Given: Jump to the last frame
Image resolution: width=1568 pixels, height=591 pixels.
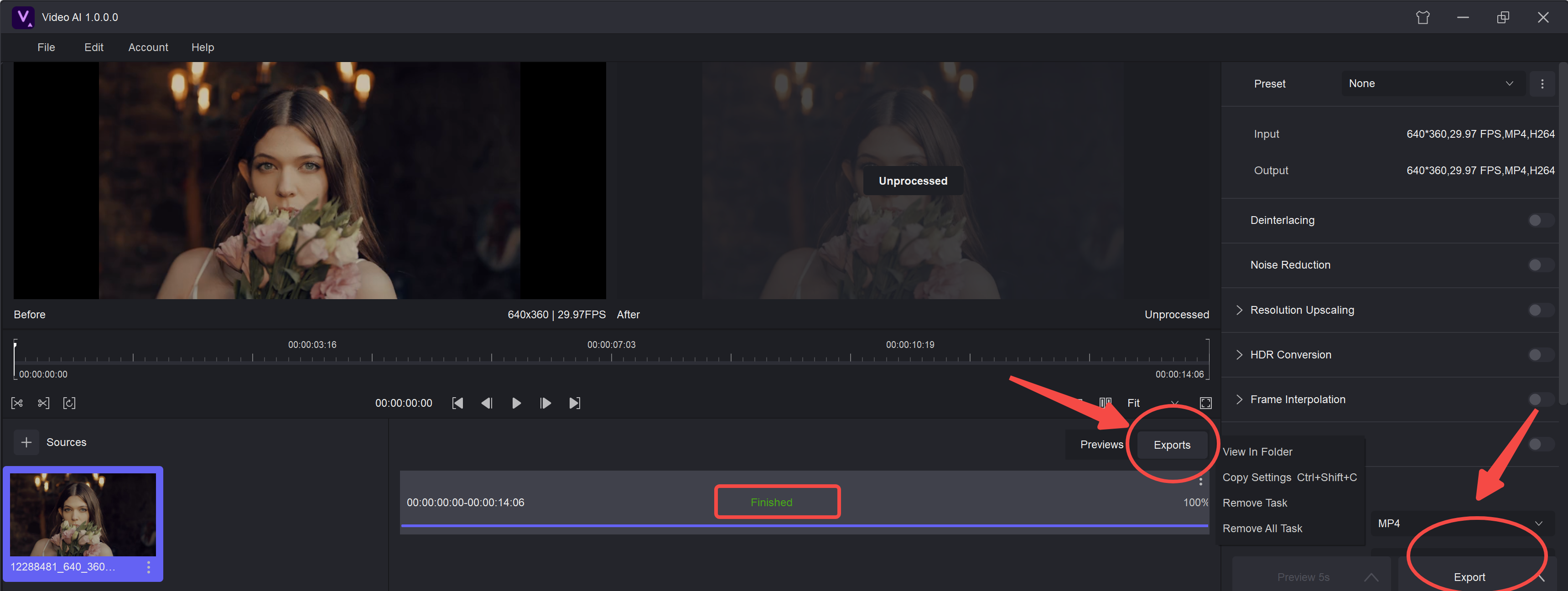Looking at the screenshot, I should click(574, 403).
